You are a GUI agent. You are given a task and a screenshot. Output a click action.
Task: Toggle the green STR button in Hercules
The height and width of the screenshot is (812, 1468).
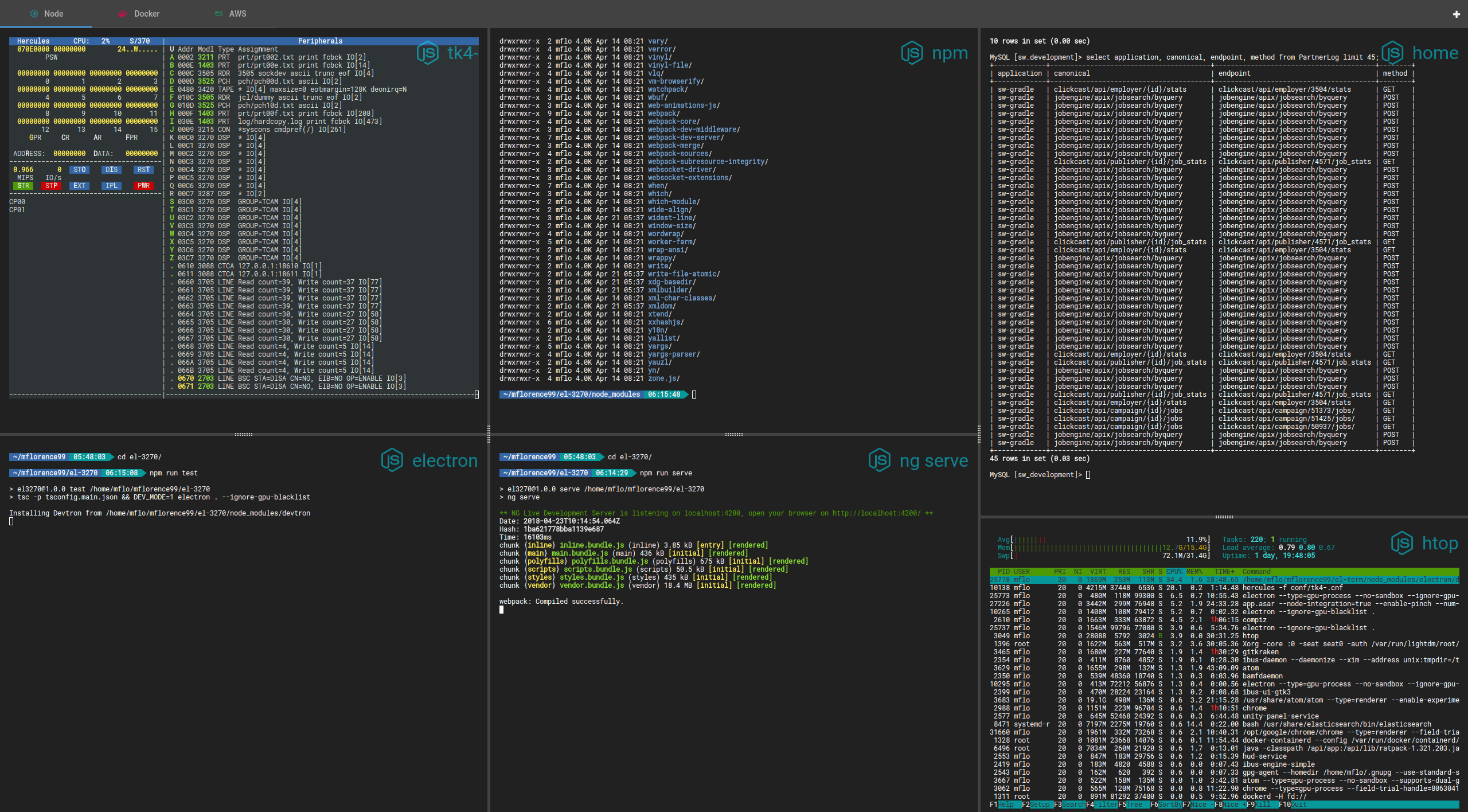(23, 186)
